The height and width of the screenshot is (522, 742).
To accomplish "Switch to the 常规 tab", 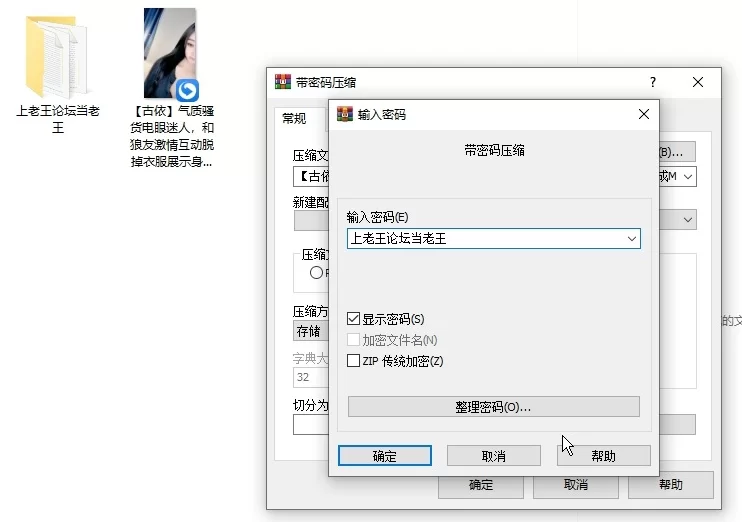I will pyautogui.click(x=294, y=118).
